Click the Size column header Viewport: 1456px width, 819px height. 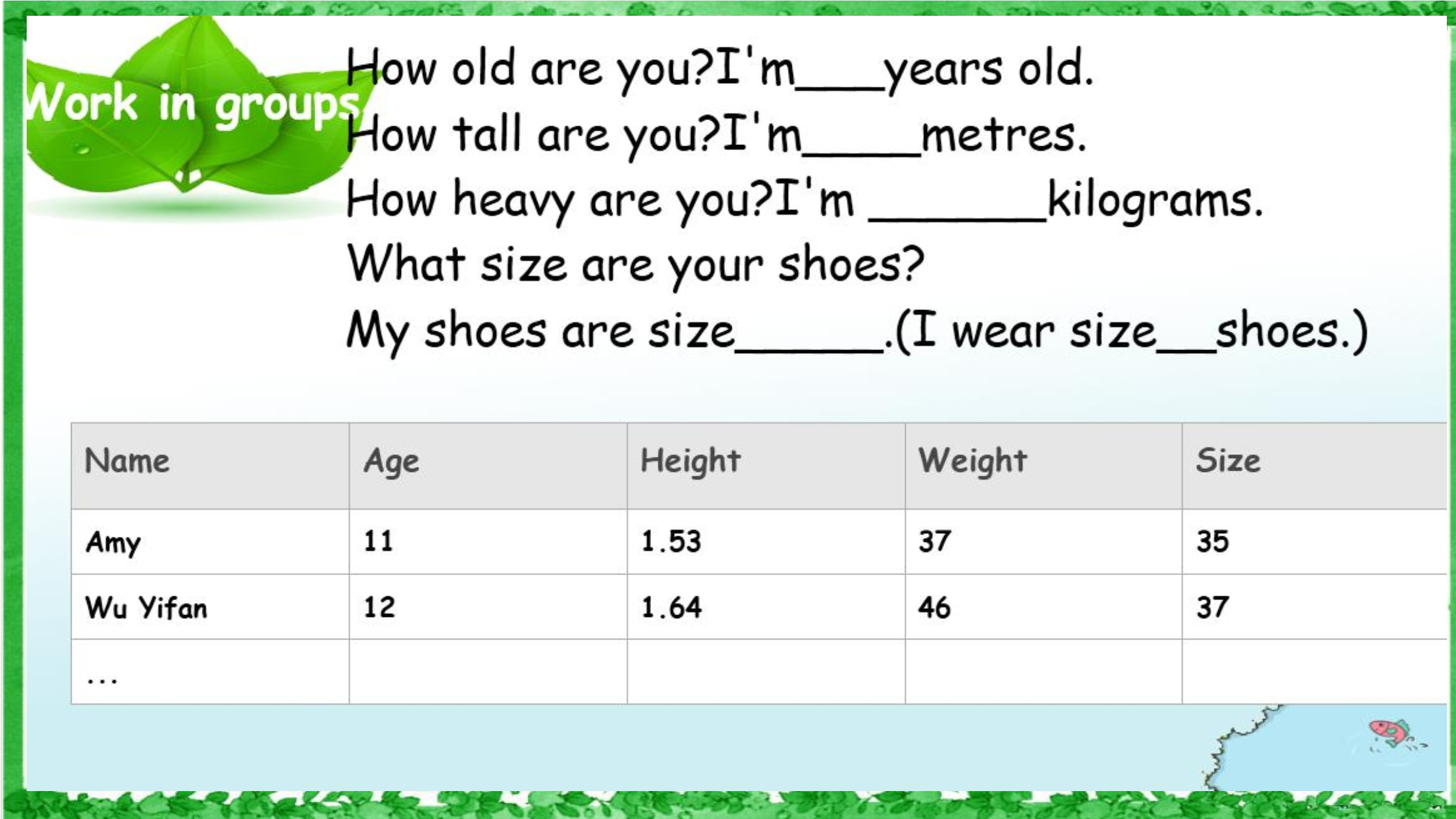(1315, 466)
